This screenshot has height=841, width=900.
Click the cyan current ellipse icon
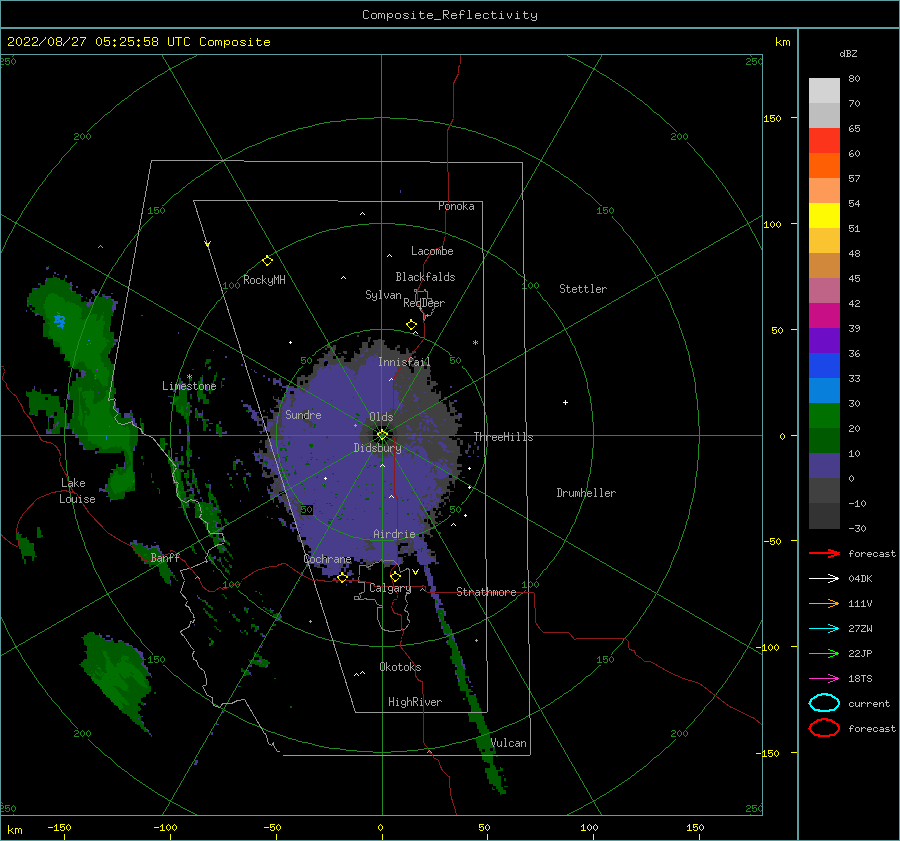pyautogui.click(x=824, y=703)
